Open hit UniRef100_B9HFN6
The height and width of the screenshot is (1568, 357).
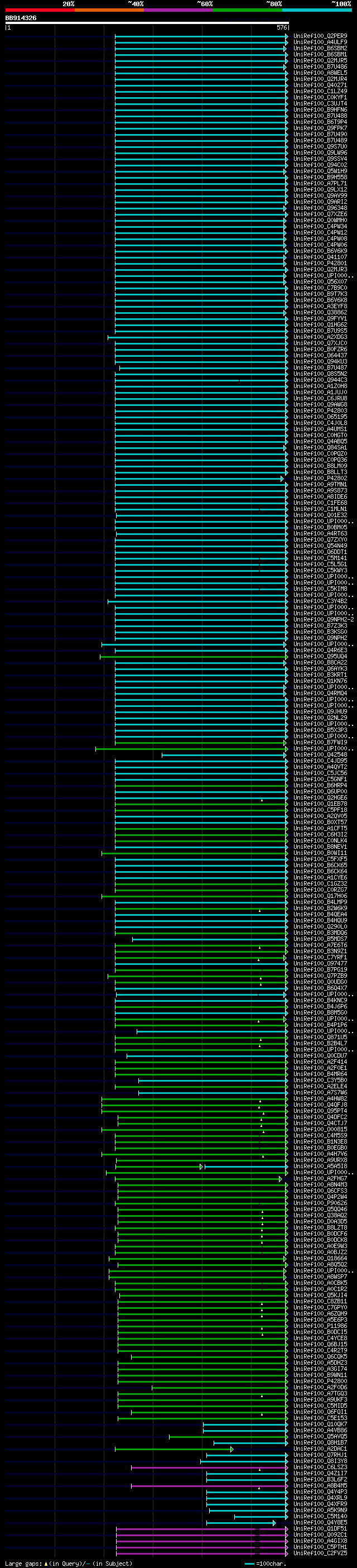tap(321, 110)
